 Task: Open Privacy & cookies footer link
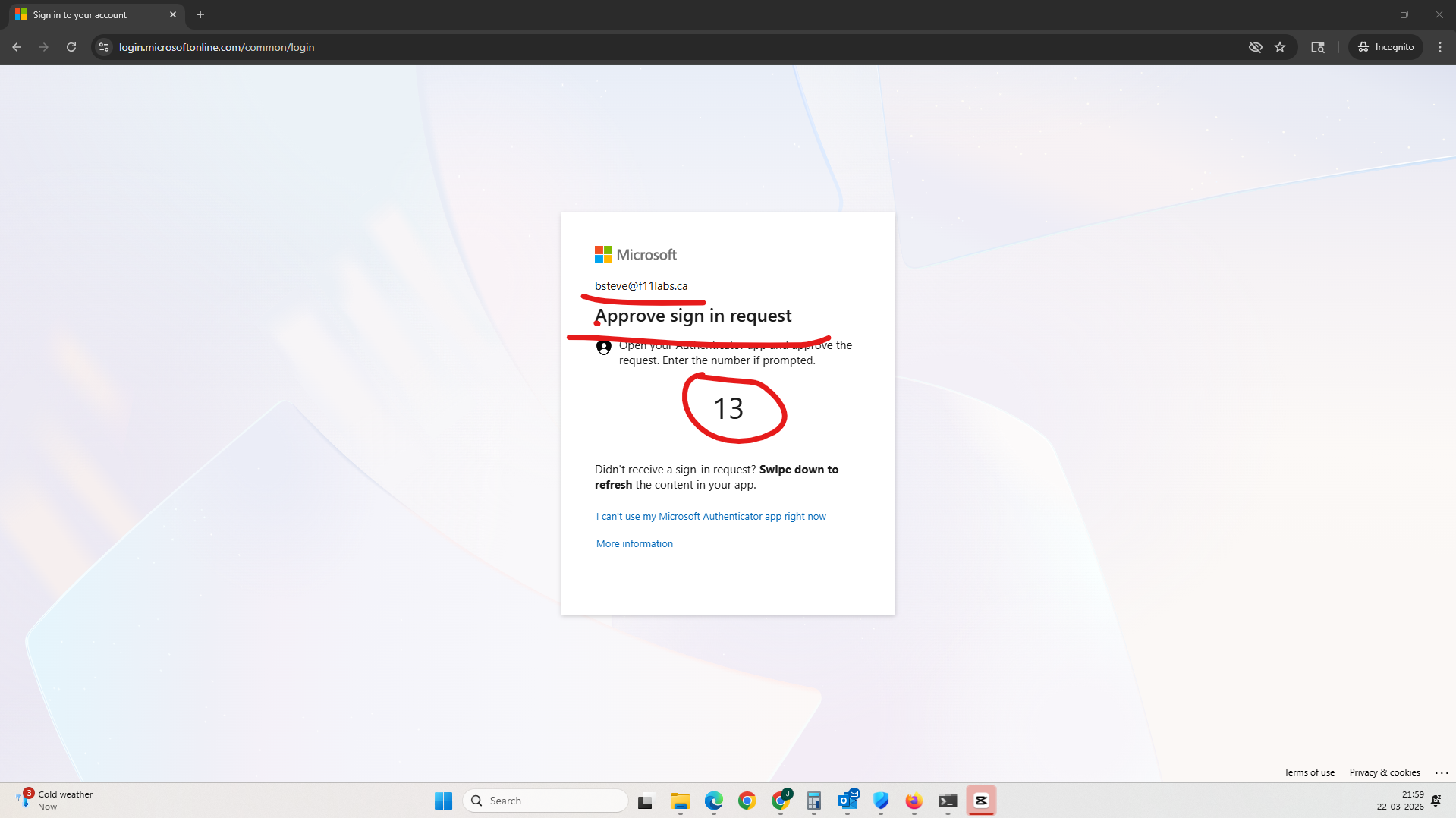pos(1384,772)
